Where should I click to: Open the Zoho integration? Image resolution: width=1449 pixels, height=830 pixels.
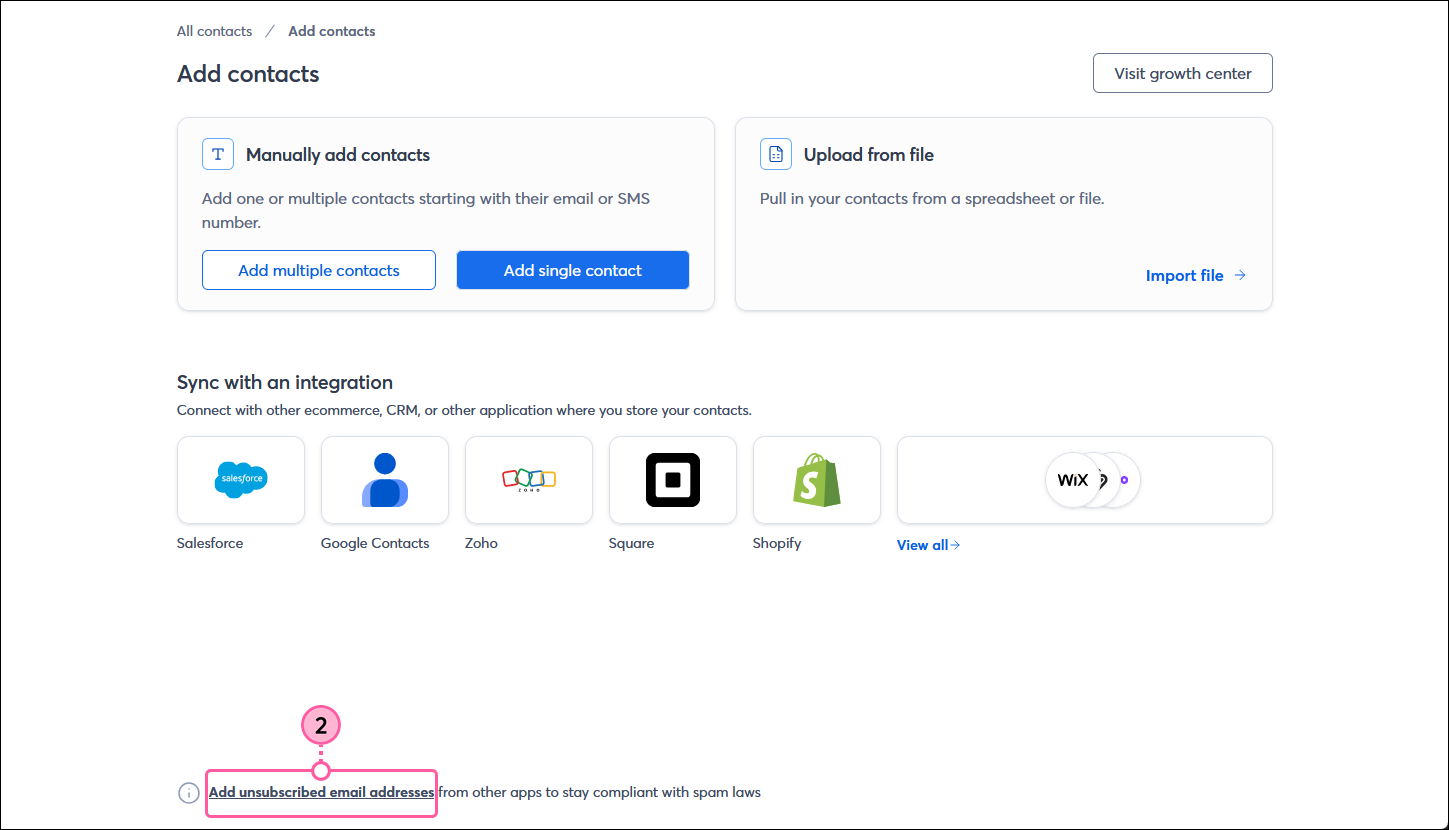[528, 479]
